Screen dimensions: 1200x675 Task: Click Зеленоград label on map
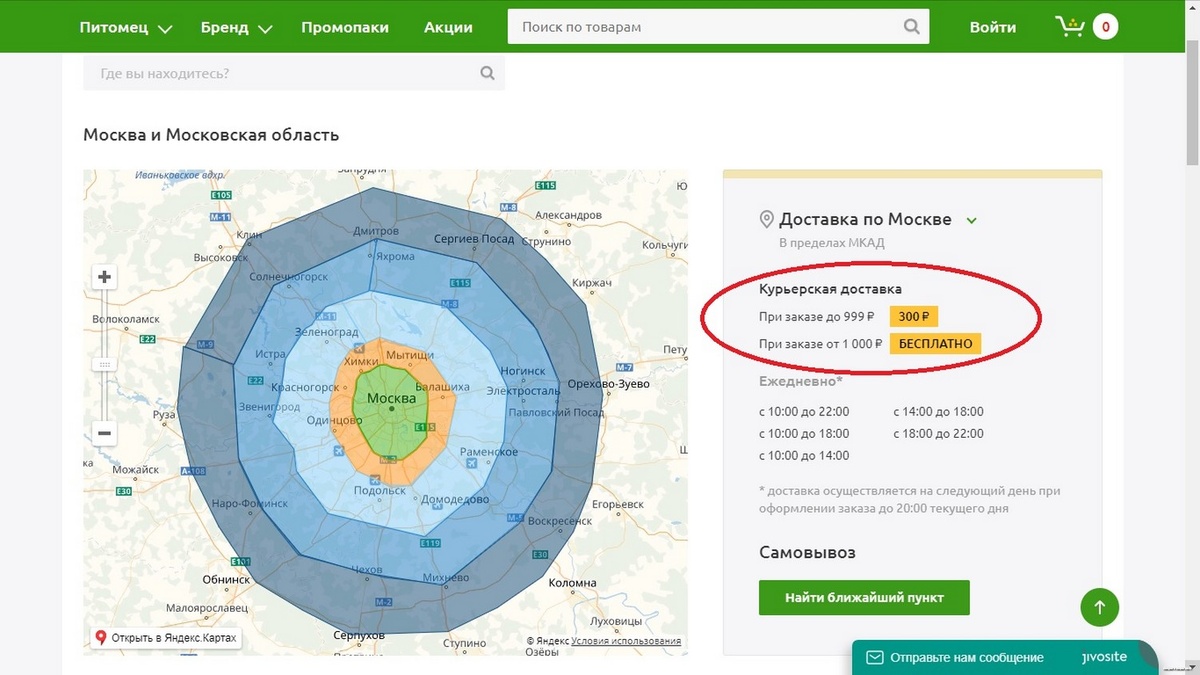coord(327,331)
